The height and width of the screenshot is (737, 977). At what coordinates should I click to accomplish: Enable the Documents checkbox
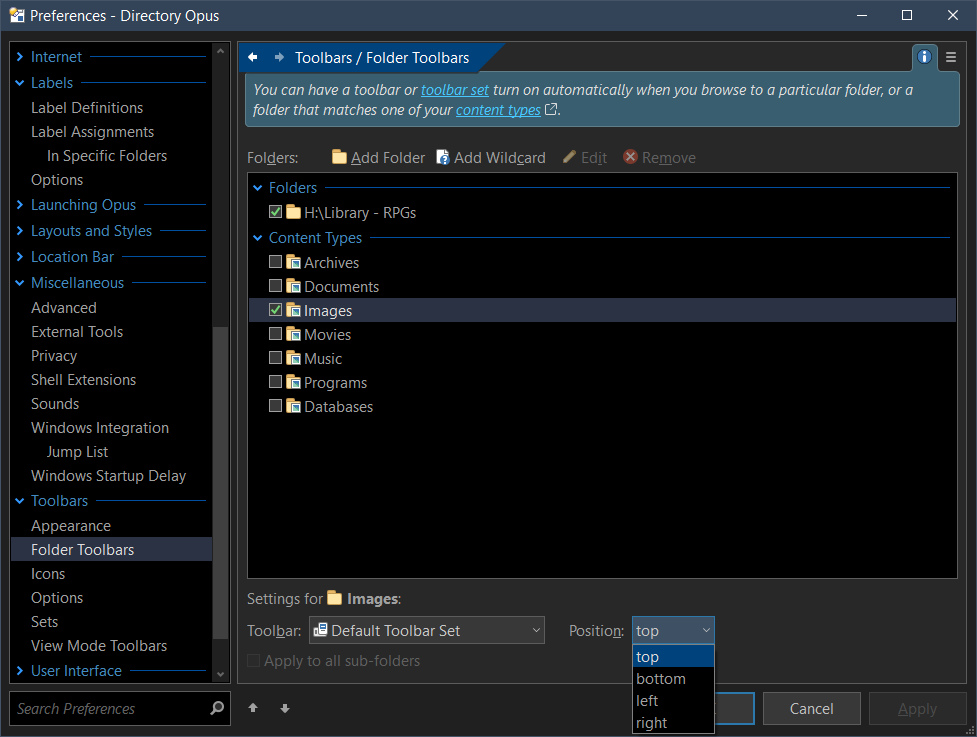pos(275,286)
